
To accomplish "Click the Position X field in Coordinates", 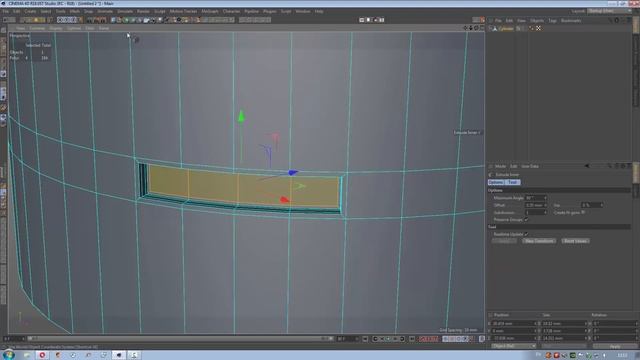I will point(513,324).
